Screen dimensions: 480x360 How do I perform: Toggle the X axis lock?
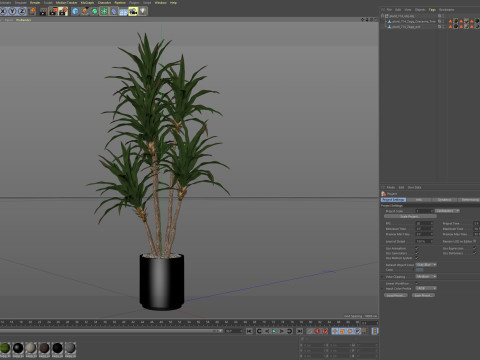click(x=3, y=11)
